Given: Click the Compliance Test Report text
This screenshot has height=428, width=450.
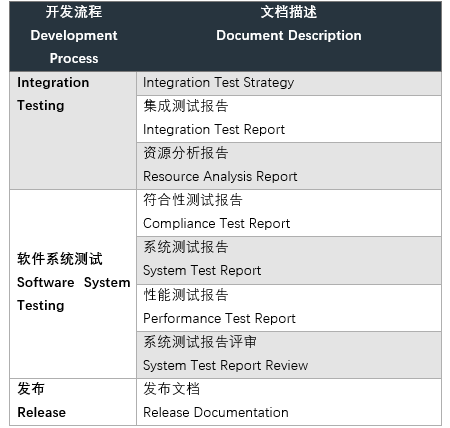Looking at the screenshot, I should click(x=217, y=224).
